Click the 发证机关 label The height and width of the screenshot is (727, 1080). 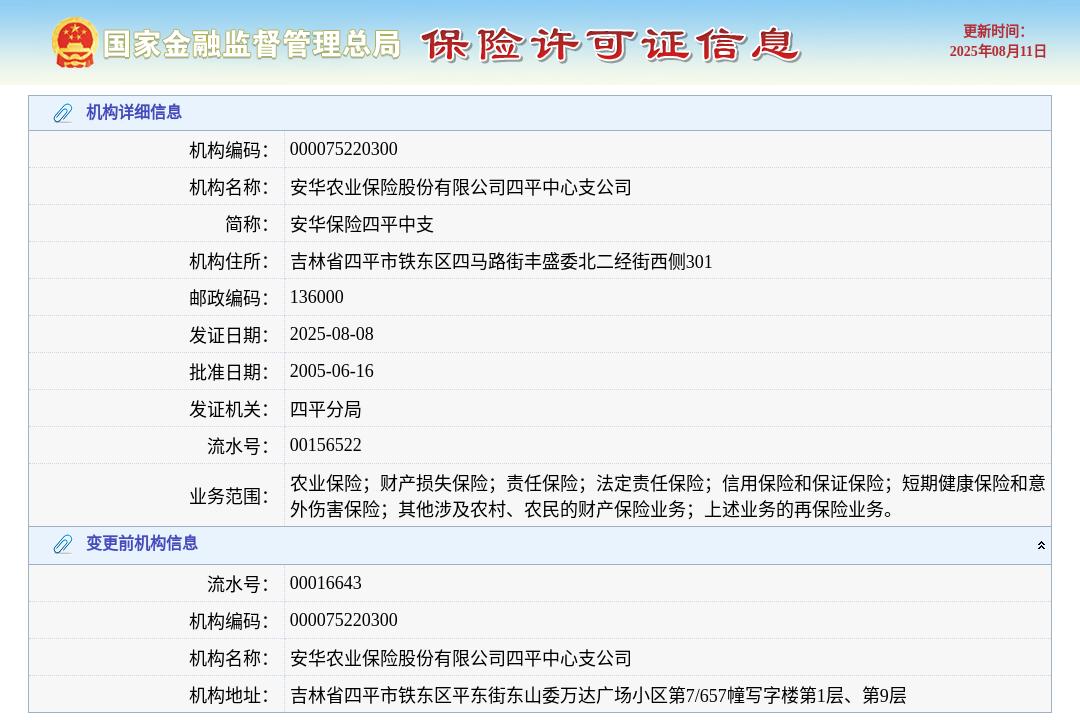coord(229,410)
